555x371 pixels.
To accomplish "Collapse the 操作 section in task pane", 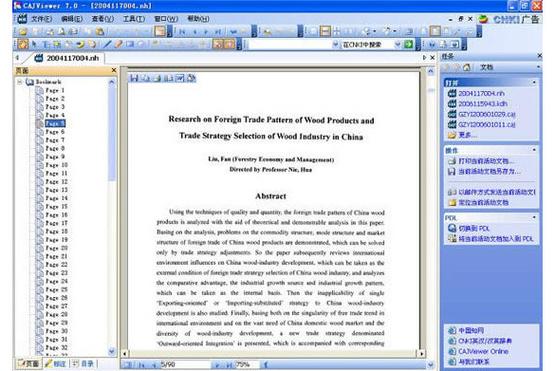I will [534, 150].
